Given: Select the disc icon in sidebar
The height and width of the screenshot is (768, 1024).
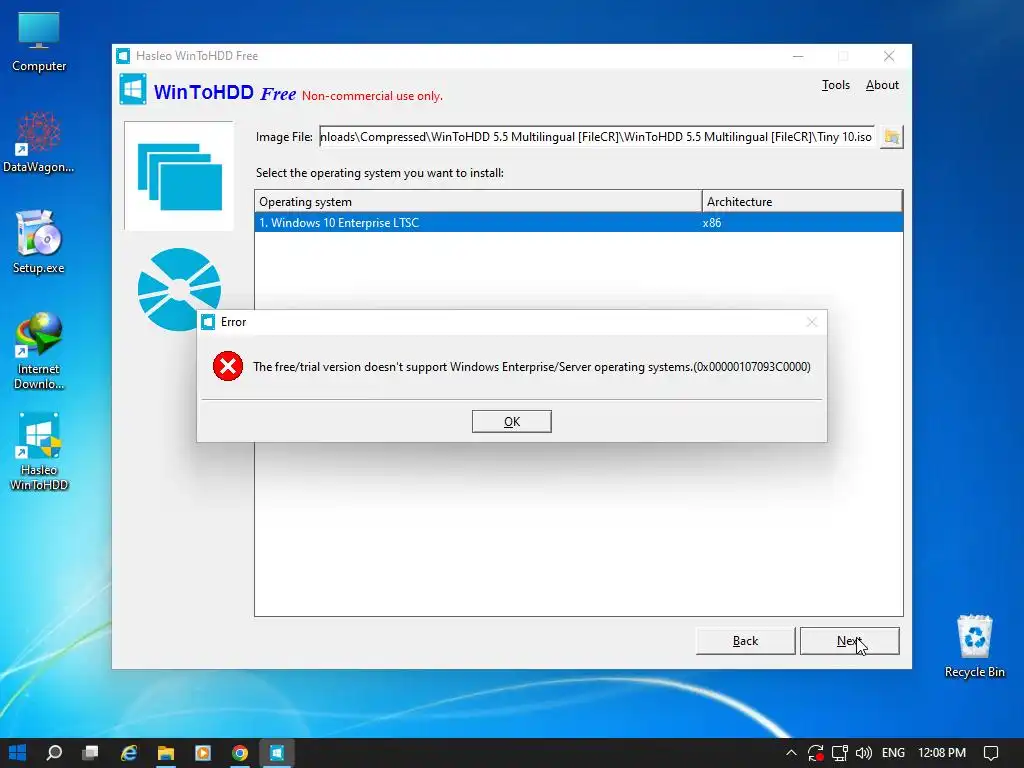Looking at the screenshot, I should [x=179, y=289].
